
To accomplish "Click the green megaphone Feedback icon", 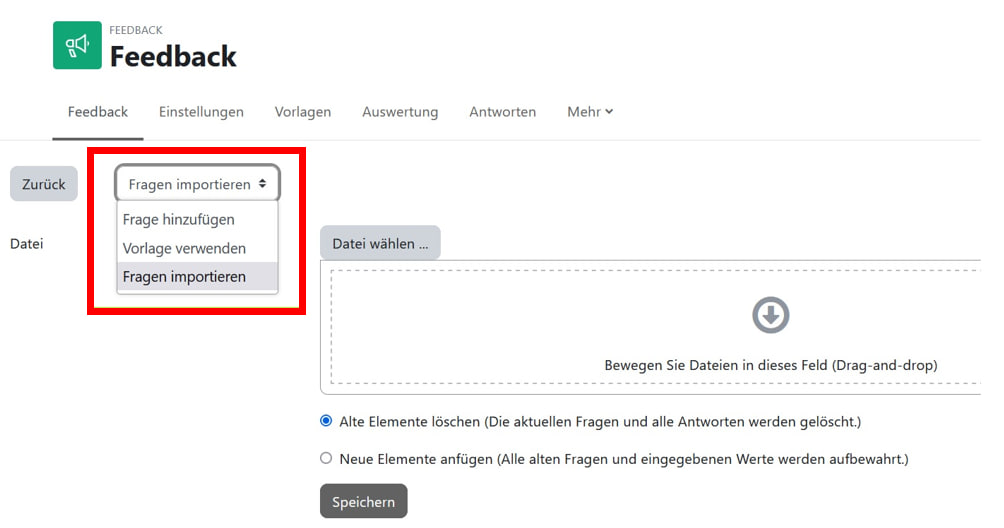I will pos(77,45).
